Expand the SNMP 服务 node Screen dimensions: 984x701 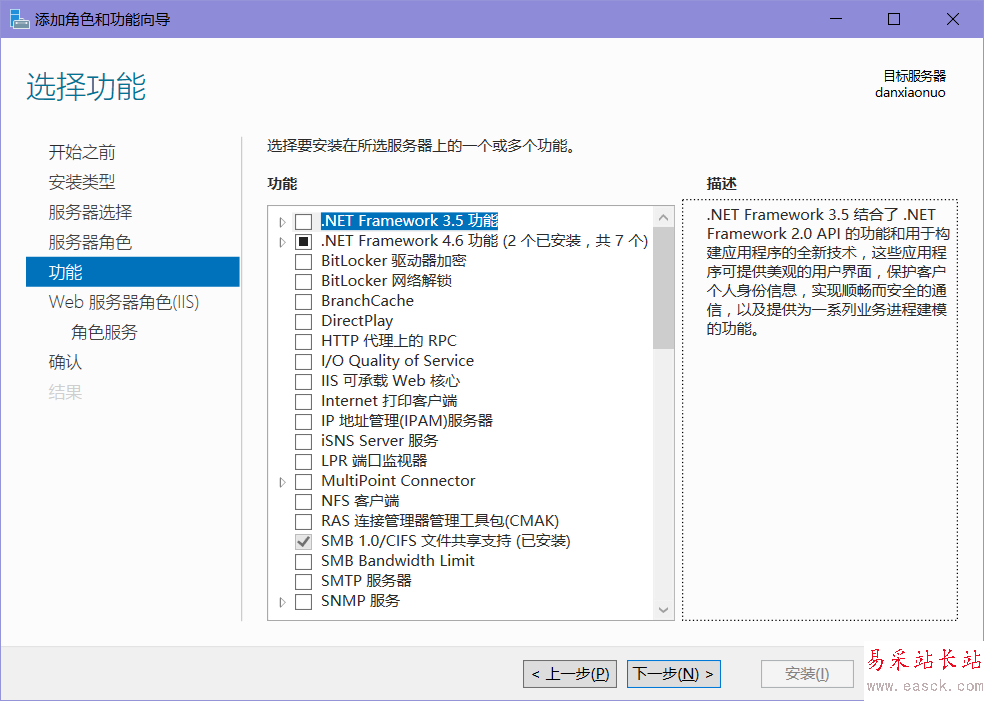(282, 602)
